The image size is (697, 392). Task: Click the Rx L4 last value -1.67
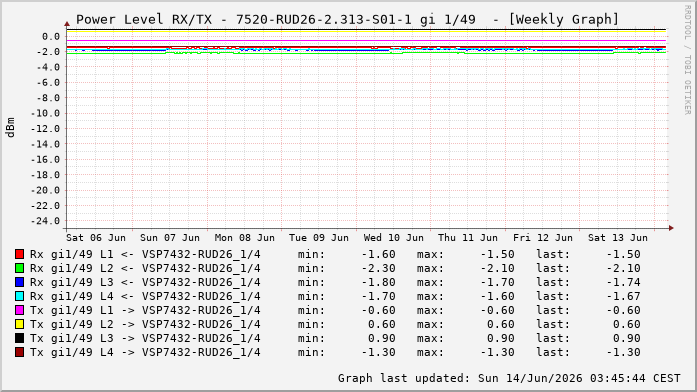tap(623, 296)
